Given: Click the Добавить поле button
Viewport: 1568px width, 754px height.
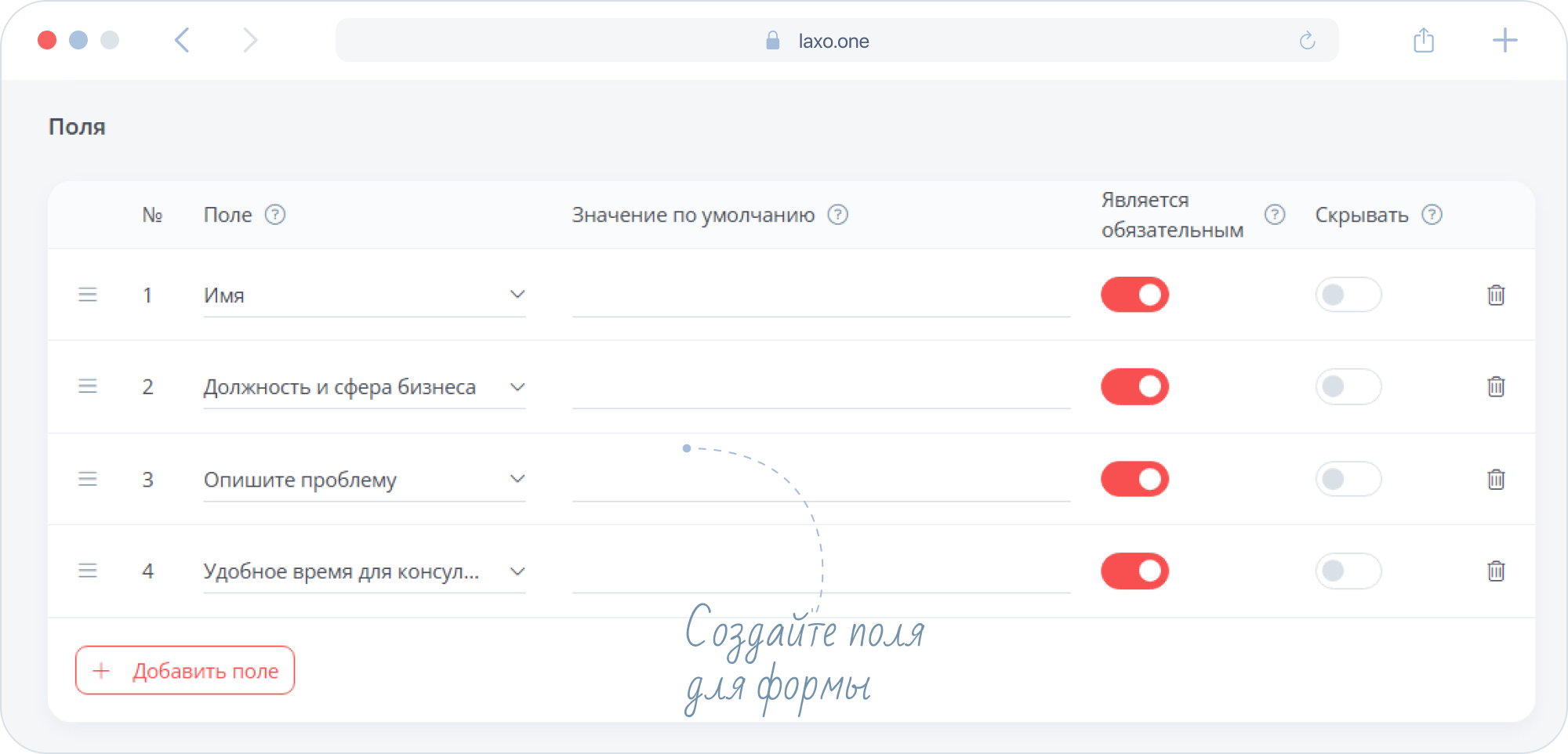Looking at the screenshot, I should [185, 671].
